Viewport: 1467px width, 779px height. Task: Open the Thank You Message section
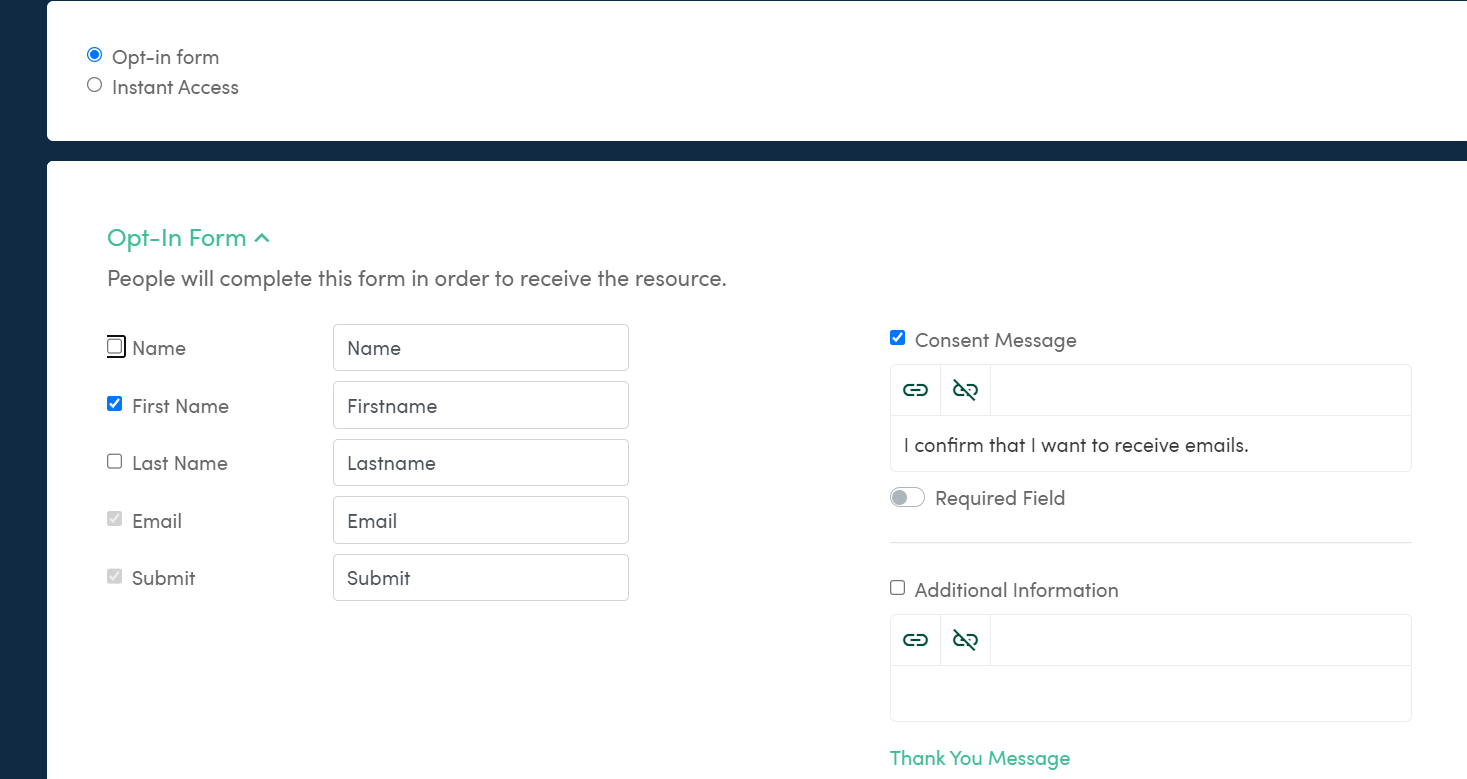(x=980, y=758)
